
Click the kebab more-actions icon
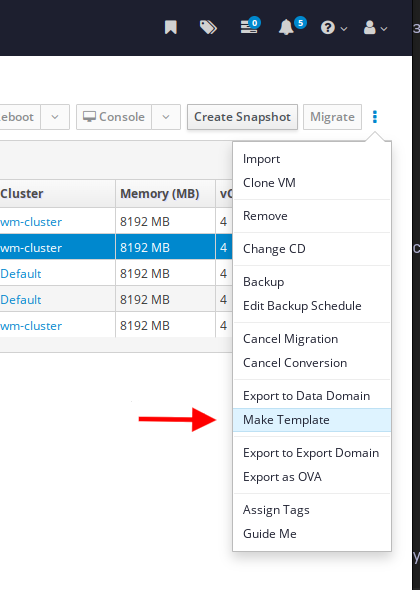point(374,117)
